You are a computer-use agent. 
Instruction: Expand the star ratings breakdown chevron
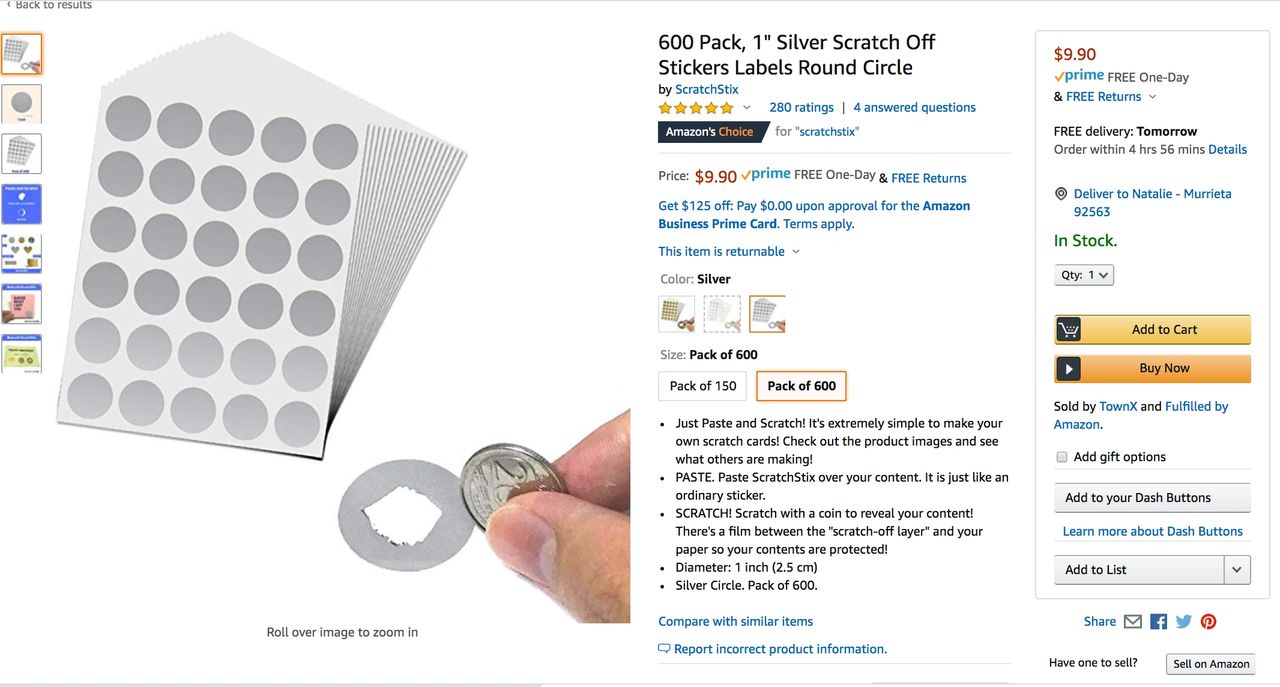(x=746, y=108)
